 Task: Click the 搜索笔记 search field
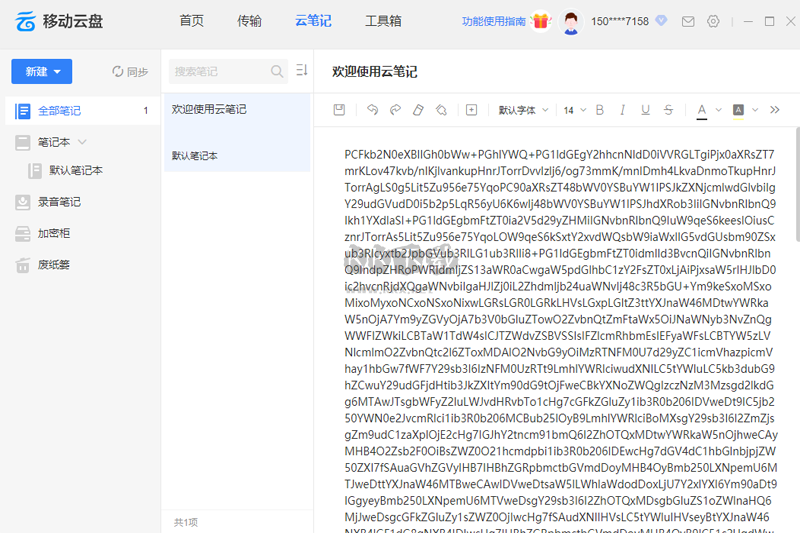point(218,71)
